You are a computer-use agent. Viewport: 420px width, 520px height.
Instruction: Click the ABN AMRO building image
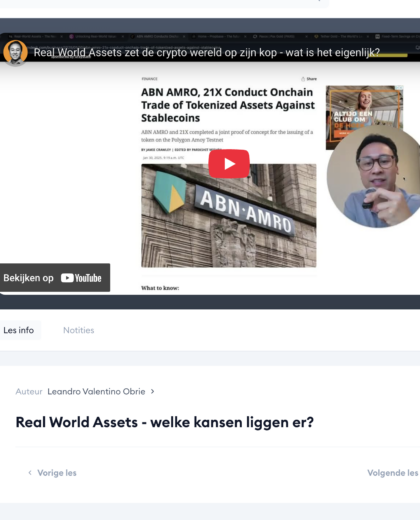pos(229,216)
